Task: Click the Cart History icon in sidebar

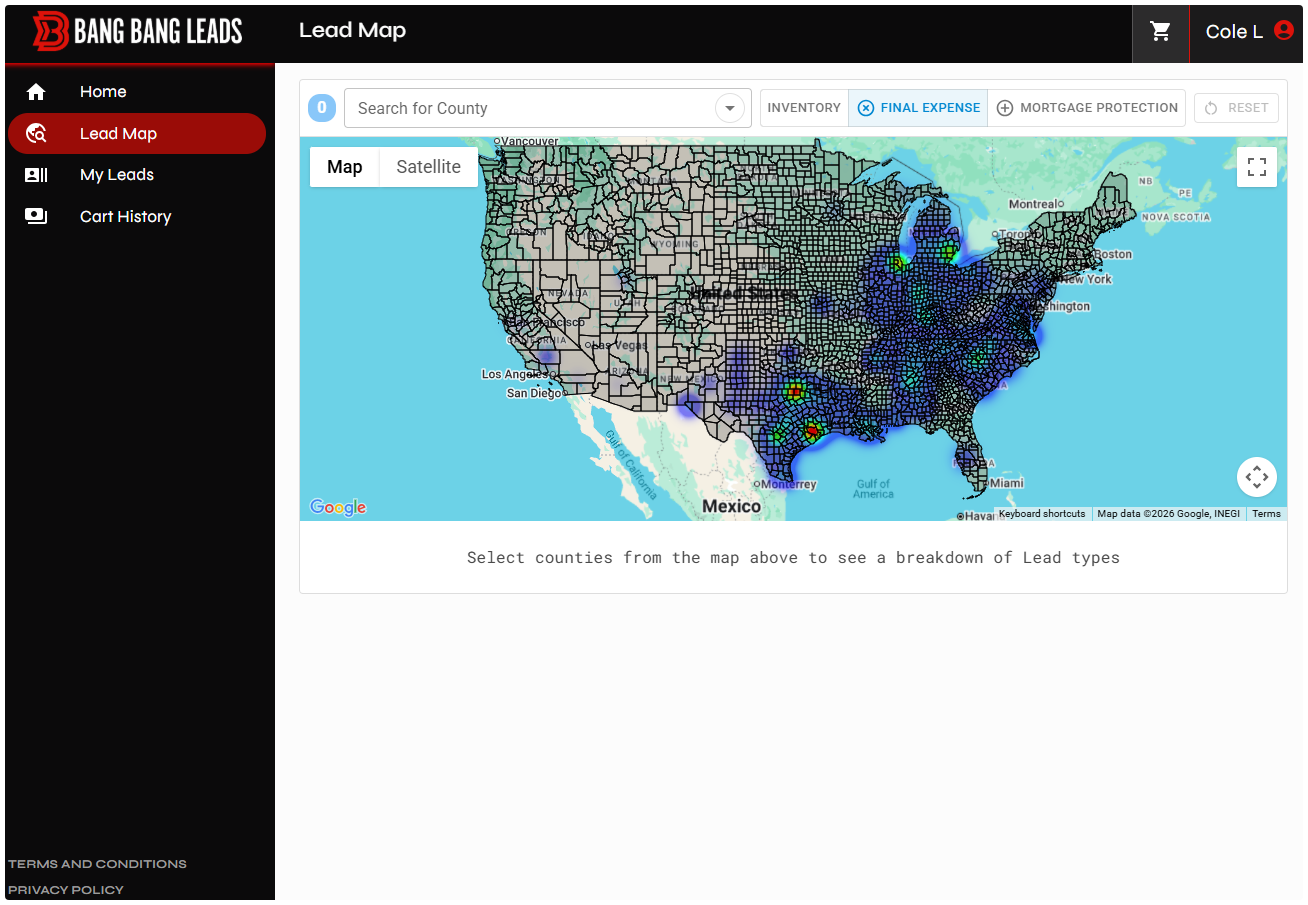Action: (36, 216)
